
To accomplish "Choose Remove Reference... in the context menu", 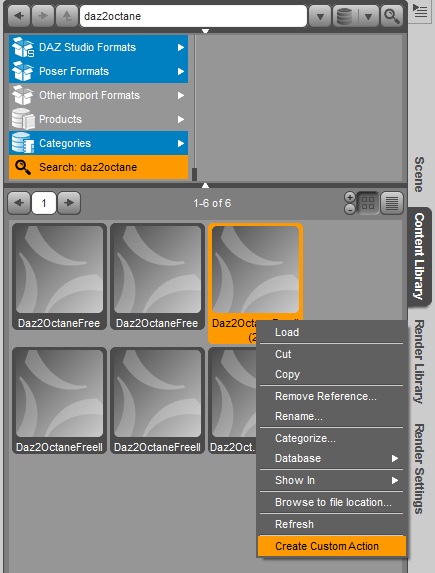I will click(x=332, y=396).
